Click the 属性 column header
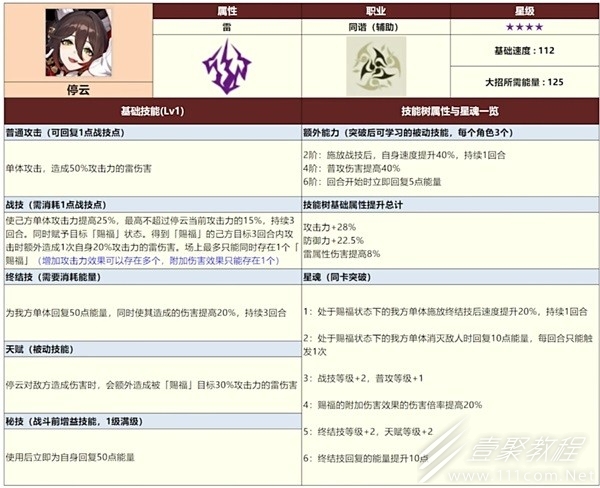Viewport: 600px width, 488px height. pyautogui.click(x=227, y=11)
